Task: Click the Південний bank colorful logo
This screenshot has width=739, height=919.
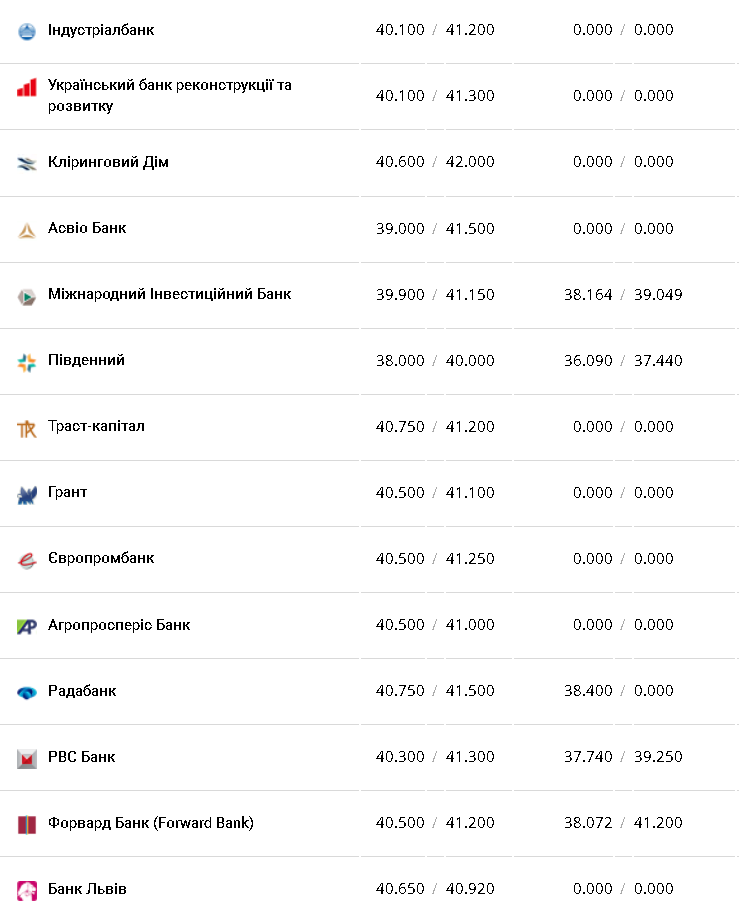Action: [27, 362]
